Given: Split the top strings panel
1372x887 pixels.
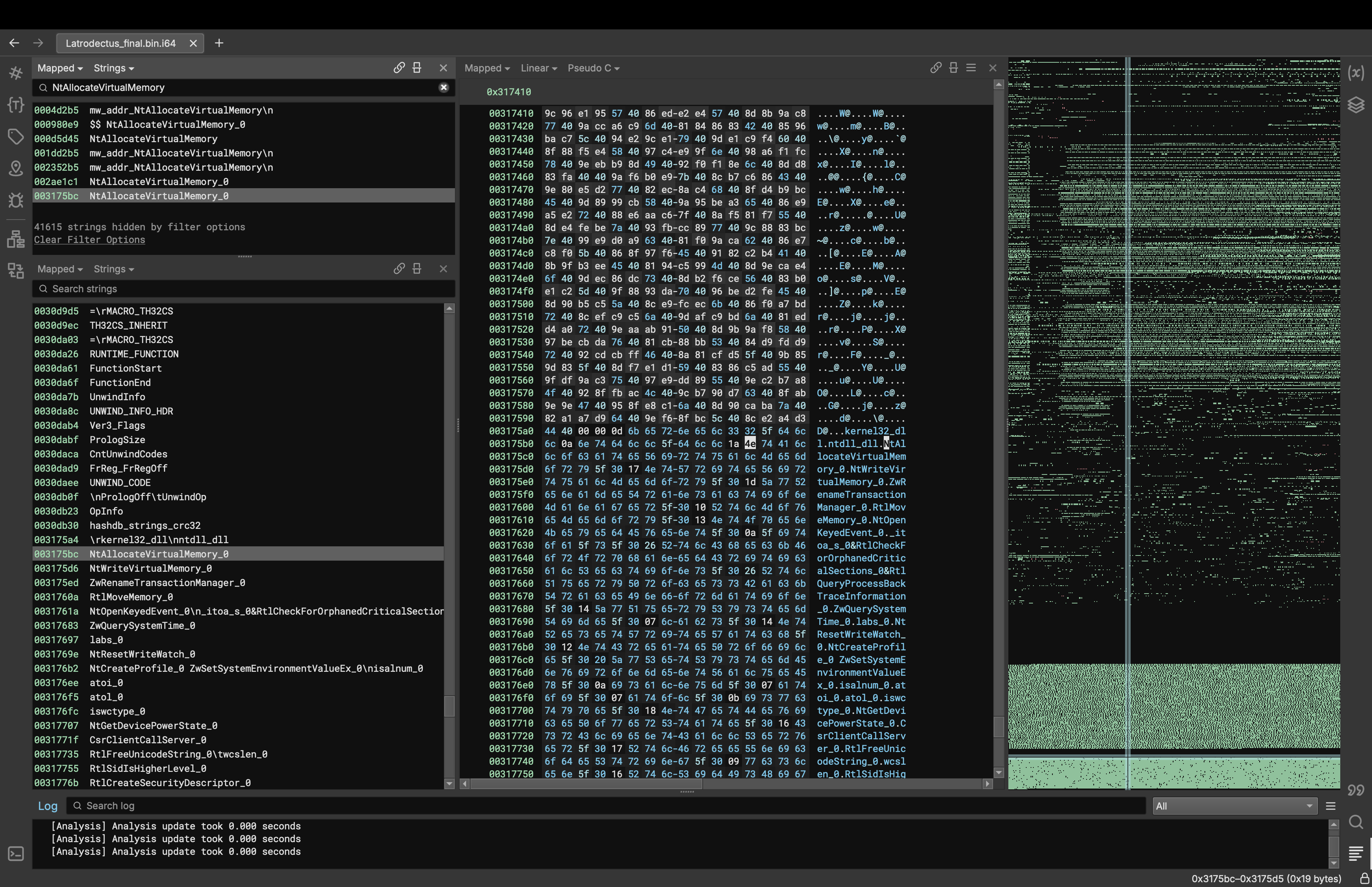Looking at the screenshot, I should point(417,68).
